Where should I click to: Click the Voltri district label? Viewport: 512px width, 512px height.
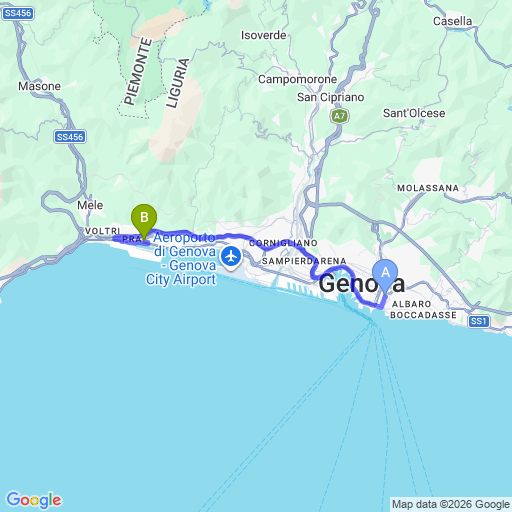pos(102,231)
